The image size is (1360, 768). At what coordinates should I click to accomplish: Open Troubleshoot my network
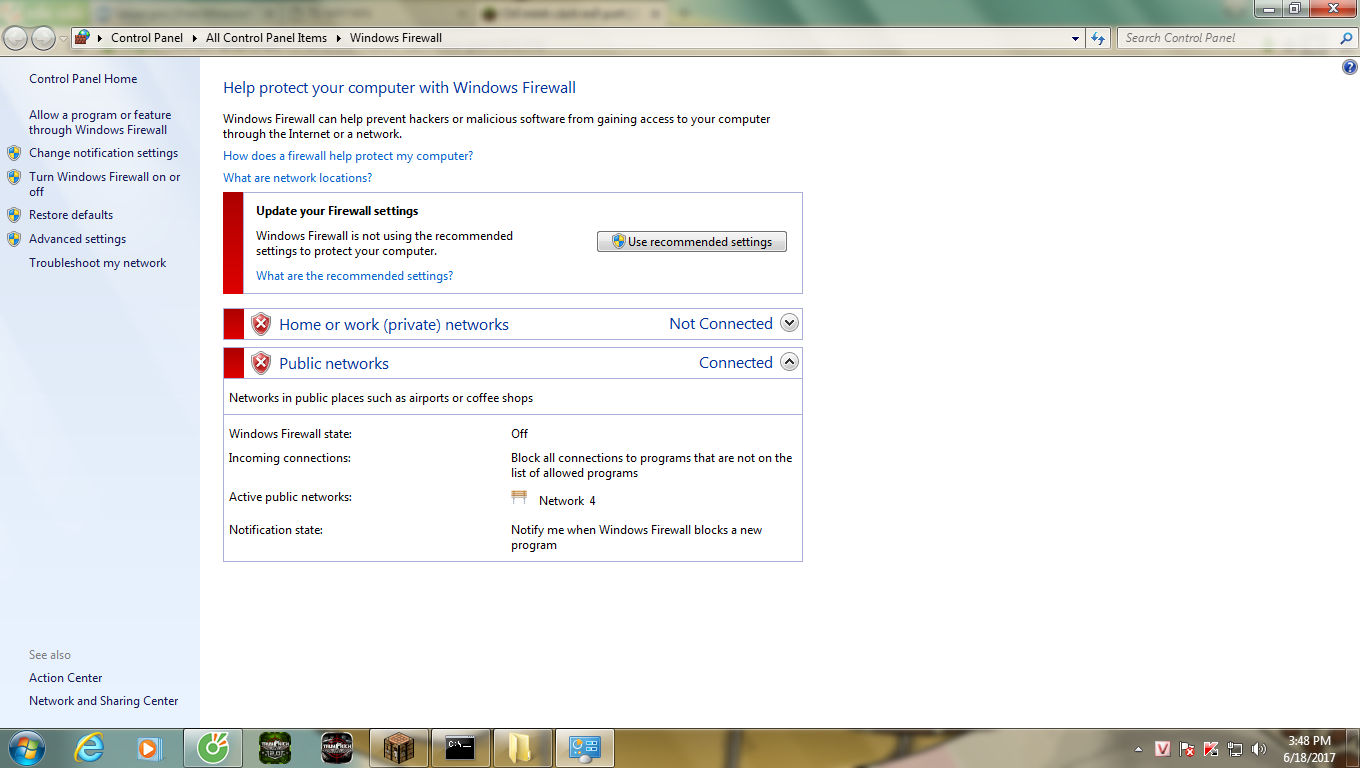(x=97, y=263)
